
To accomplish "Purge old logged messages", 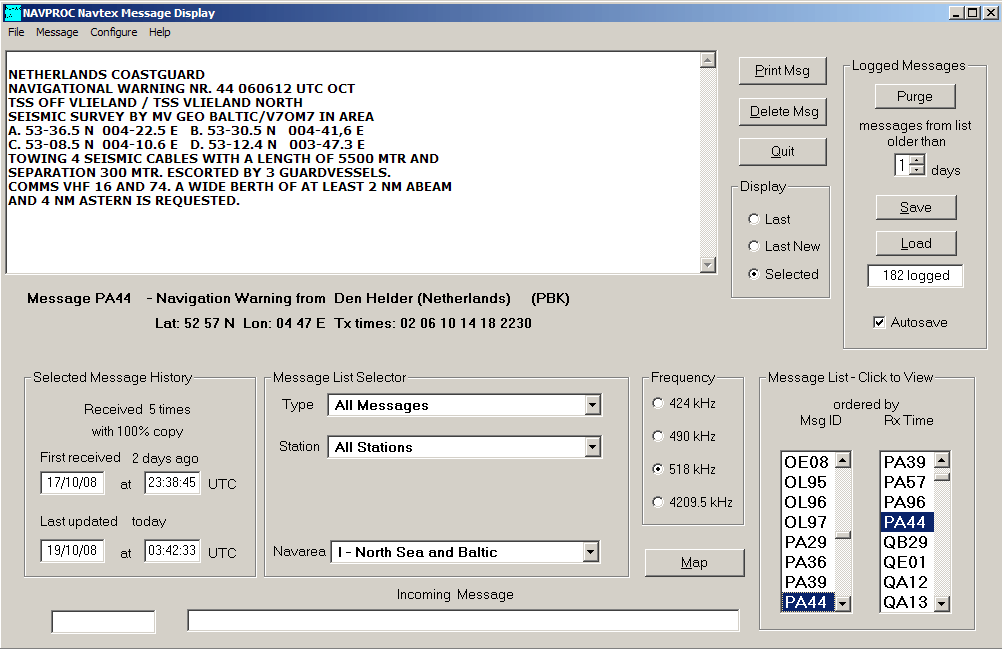I will click(914, 97).
